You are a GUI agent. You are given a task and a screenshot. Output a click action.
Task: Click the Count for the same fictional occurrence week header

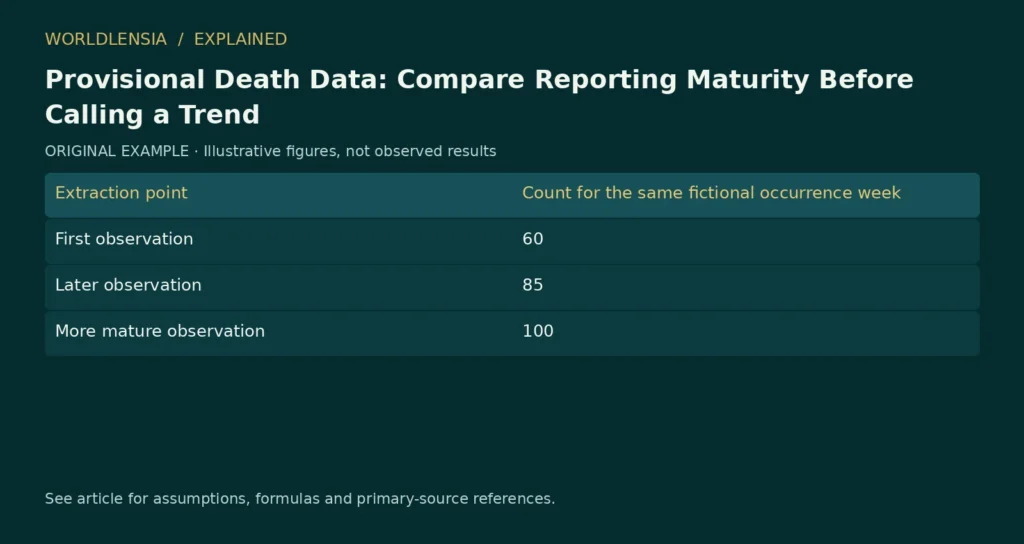[x=711, y=193]
